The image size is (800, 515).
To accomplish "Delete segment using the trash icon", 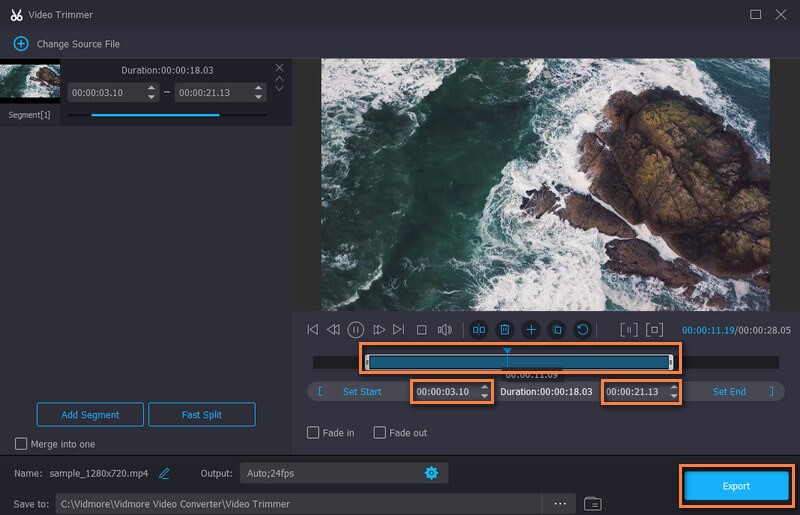I will 505,329.
